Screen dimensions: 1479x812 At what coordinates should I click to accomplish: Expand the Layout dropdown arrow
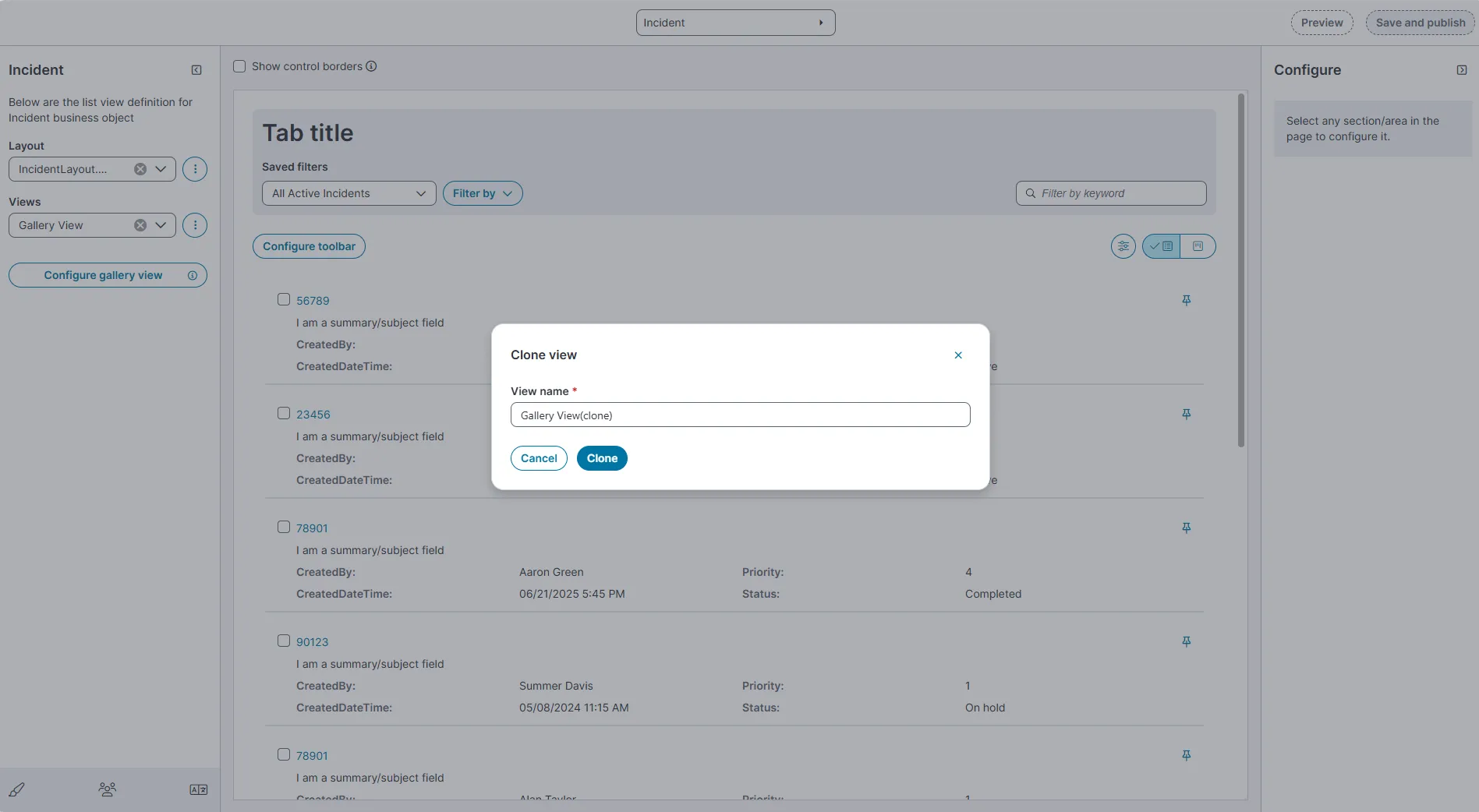click(161, 169)
